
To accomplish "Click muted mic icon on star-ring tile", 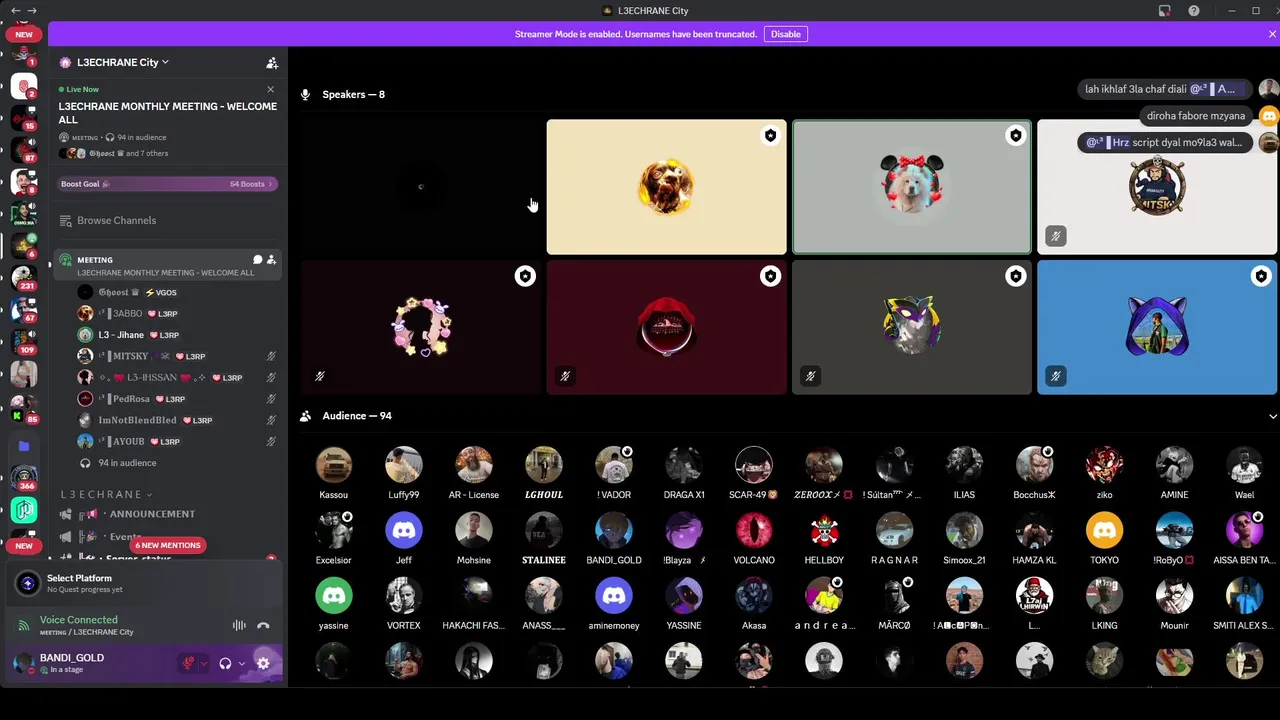I will pyautogui.click(x=320, y=376).
